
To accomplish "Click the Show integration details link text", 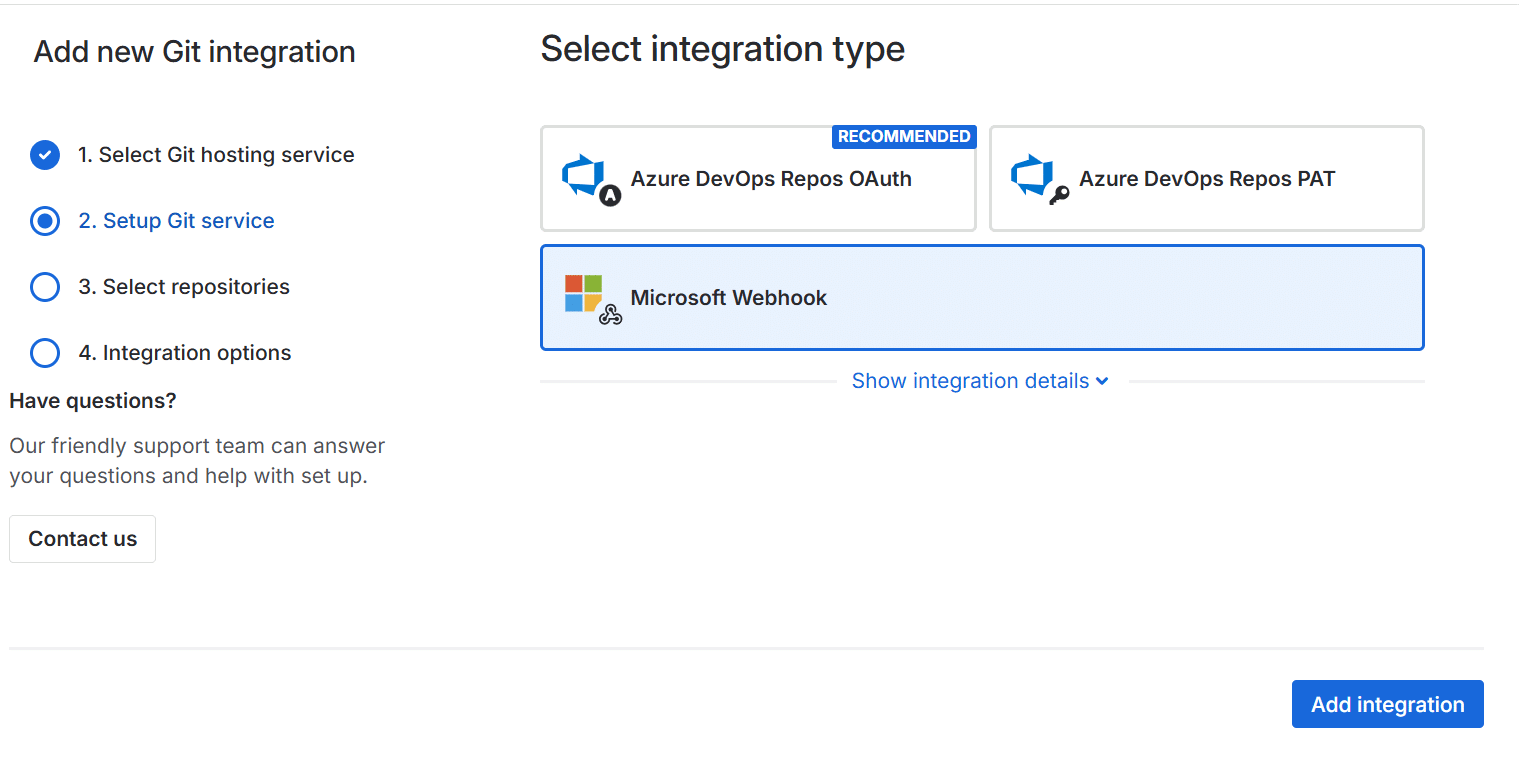I will pyautogui.click(x=970, y=381).
